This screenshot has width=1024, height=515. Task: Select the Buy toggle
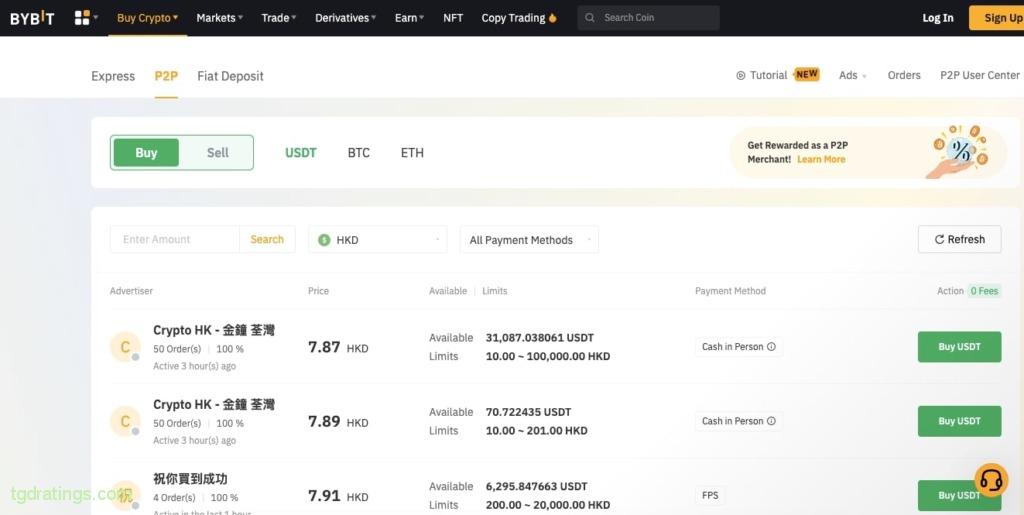(x=146, y=153)
